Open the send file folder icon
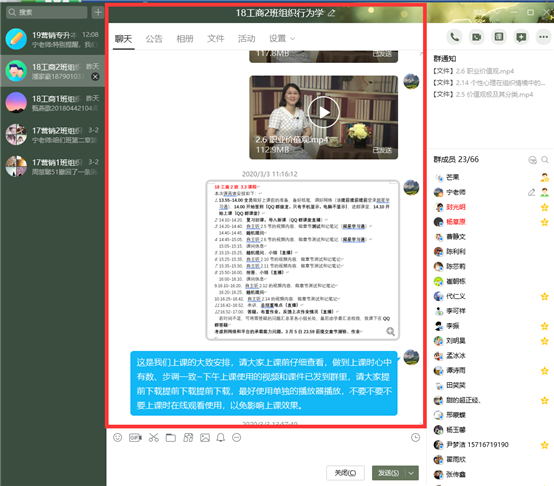Viewport: 554px width, 486px height. pyautogui.click(x=171, y=438)
